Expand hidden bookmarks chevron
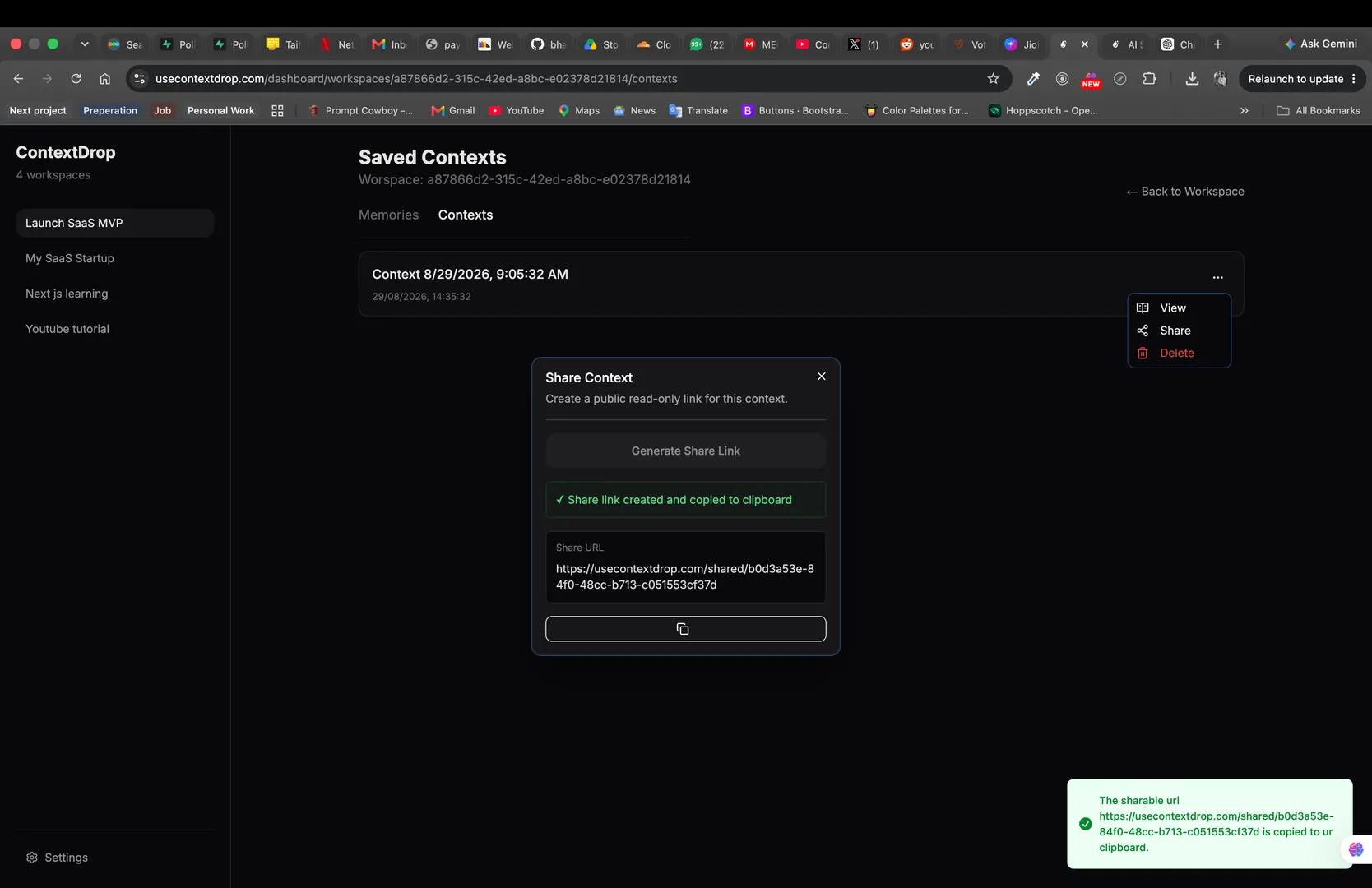This screenshot has height=888, width=1372. 1244,110
